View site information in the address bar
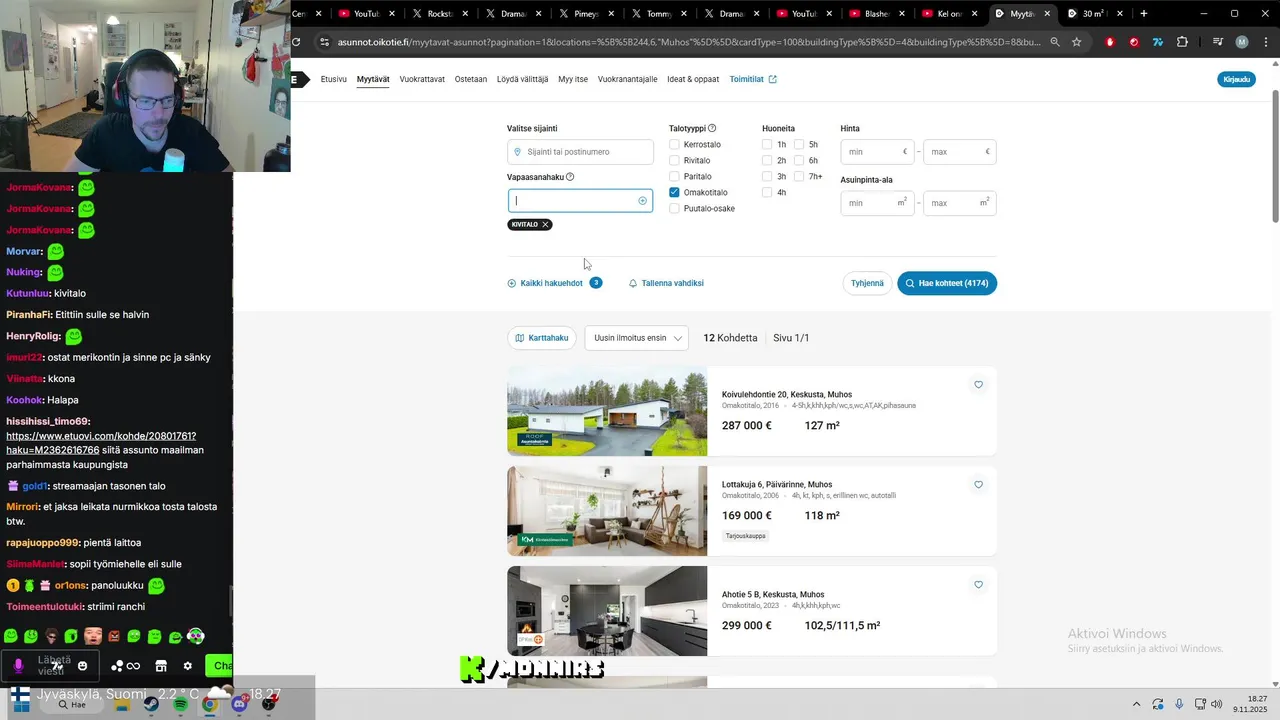This screenshot has width=1280, height=720. (x=323, y=42)
